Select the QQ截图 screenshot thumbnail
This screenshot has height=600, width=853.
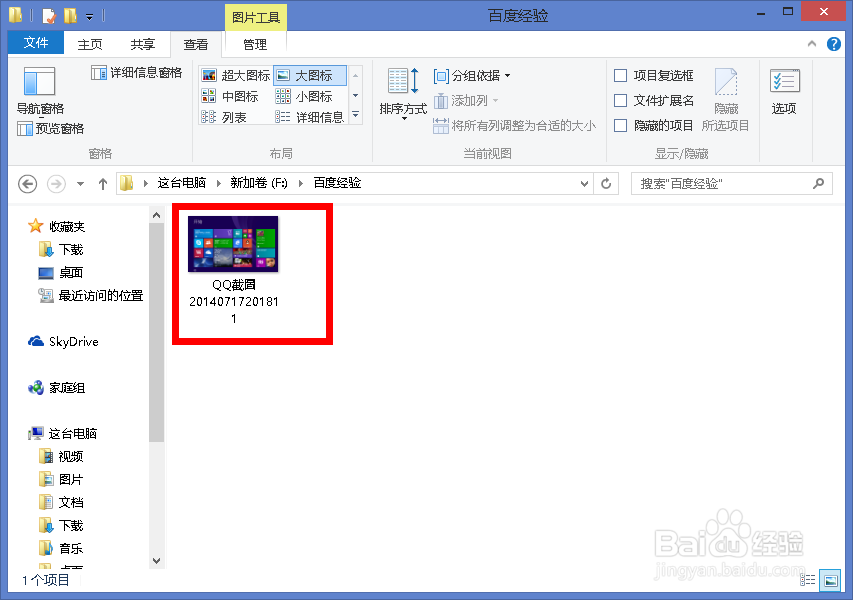pyautogui.click(x=233, y=243)
